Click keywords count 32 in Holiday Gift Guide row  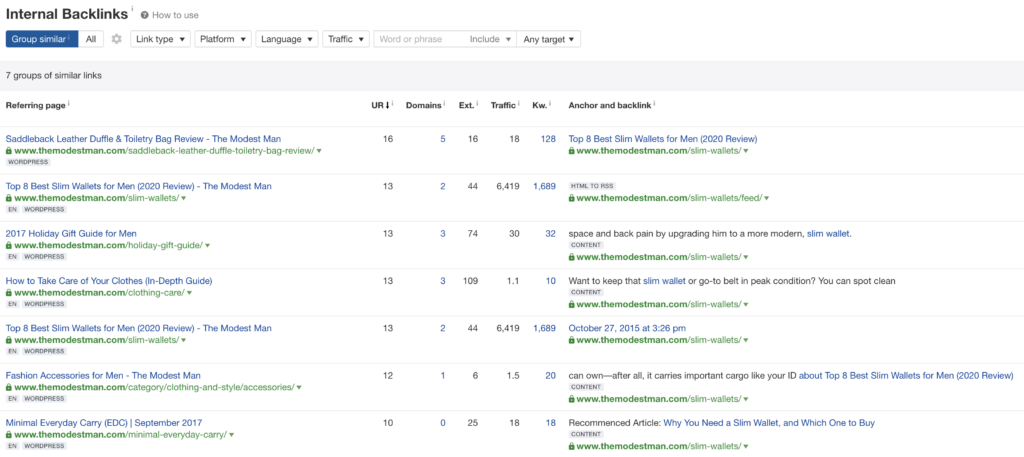(x=551, y=233)
